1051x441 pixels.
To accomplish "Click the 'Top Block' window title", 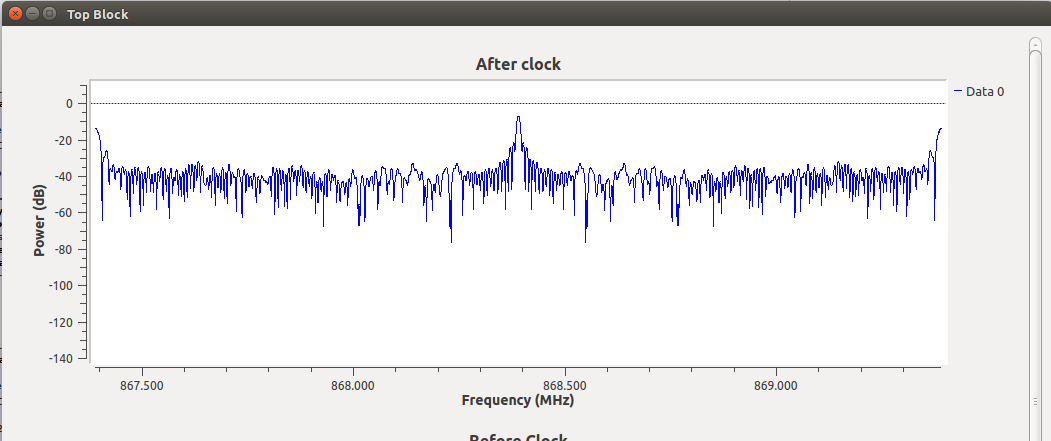I will pos(97,14).
